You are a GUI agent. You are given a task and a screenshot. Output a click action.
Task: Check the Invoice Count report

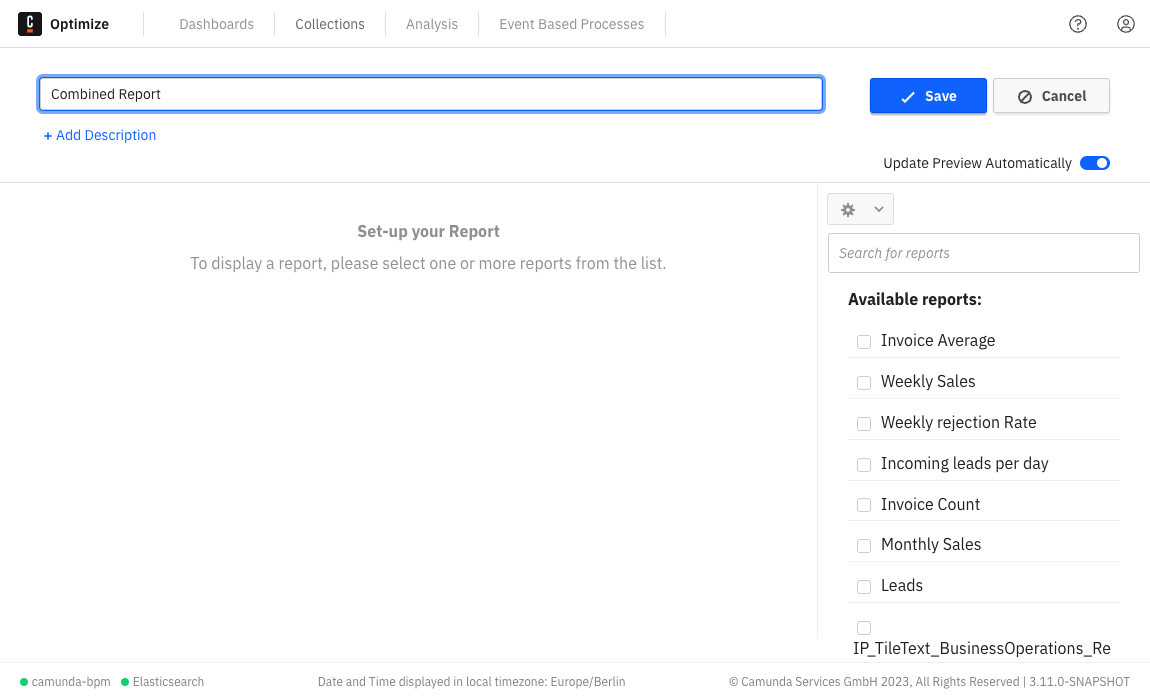click(864, 505)
